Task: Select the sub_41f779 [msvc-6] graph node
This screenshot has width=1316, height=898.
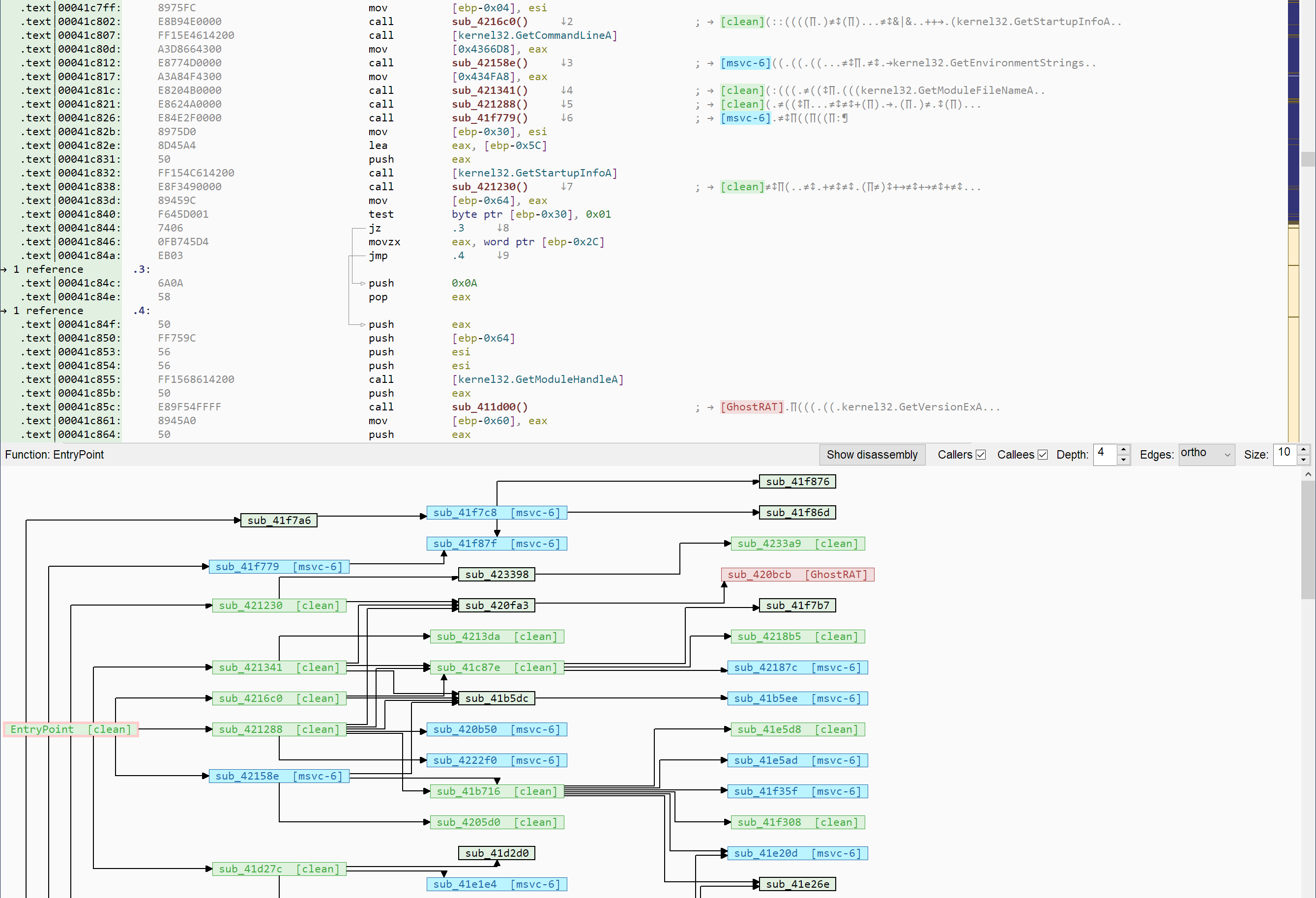Action: pyautogui.click(x=279, y=567)
